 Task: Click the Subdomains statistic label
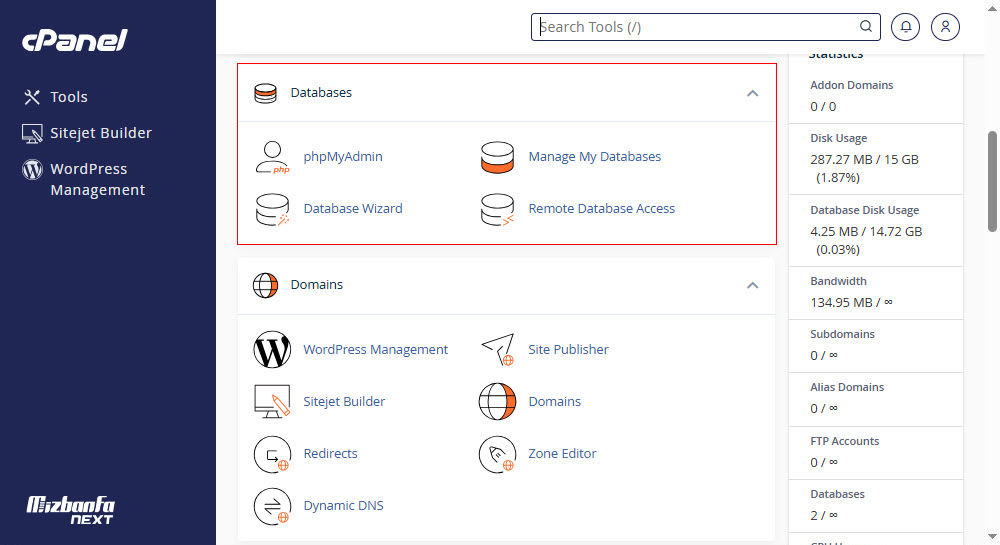[842, 334]
